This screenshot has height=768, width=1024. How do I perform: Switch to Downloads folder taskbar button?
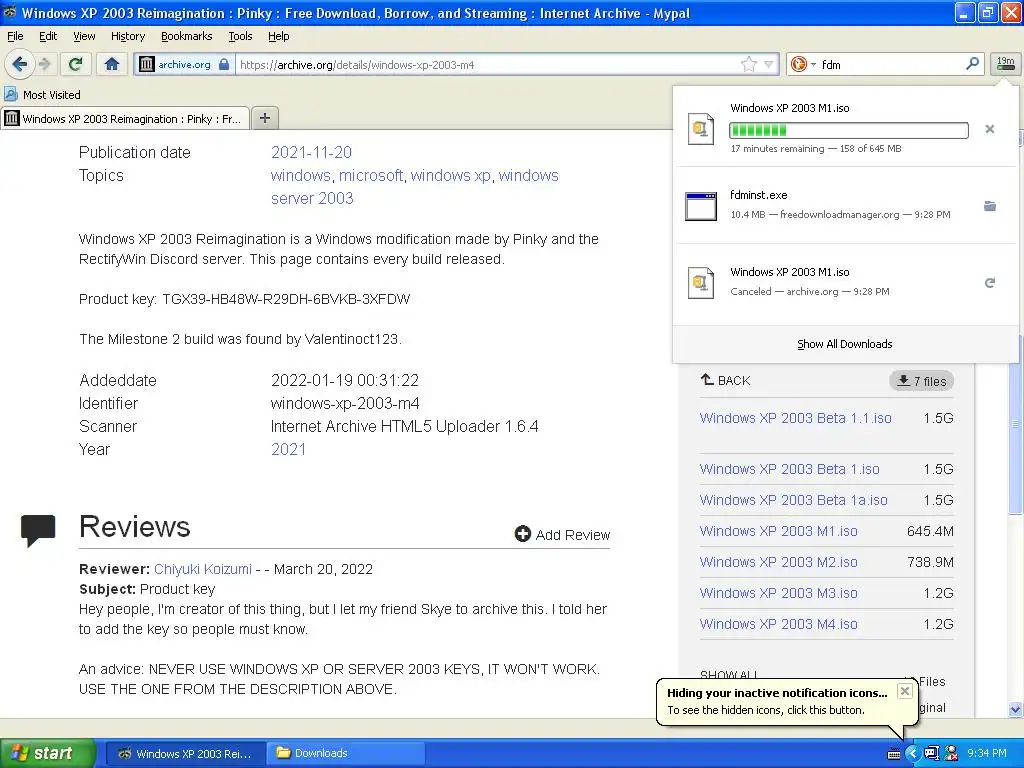(346, 754)
